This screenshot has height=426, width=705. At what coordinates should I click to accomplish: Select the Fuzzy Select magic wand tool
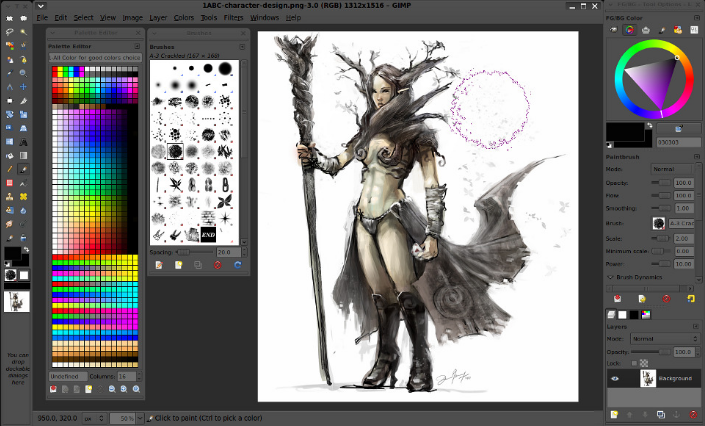tap(23, 32)
